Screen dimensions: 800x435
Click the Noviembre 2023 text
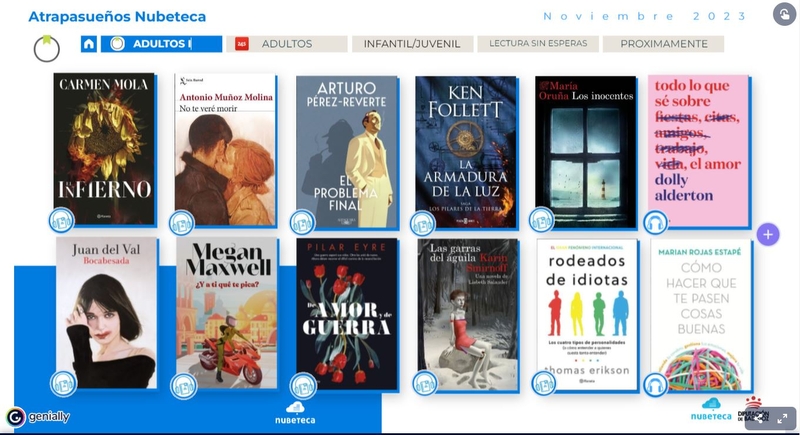coord(645,16)
